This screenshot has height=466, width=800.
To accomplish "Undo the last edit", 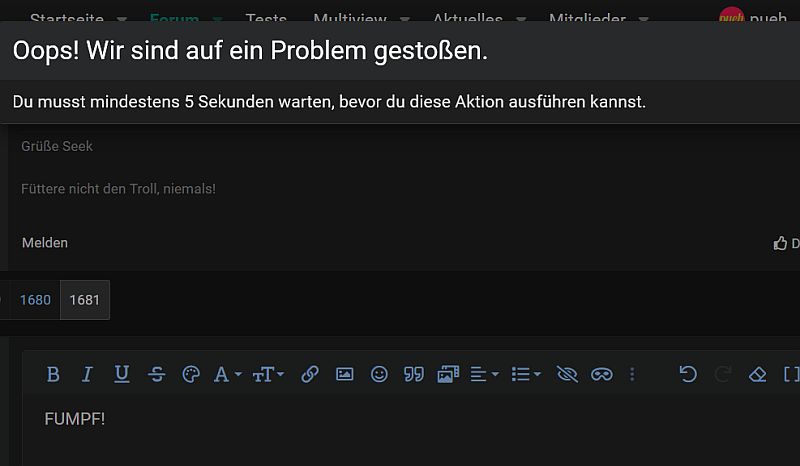I will (688, 374).
